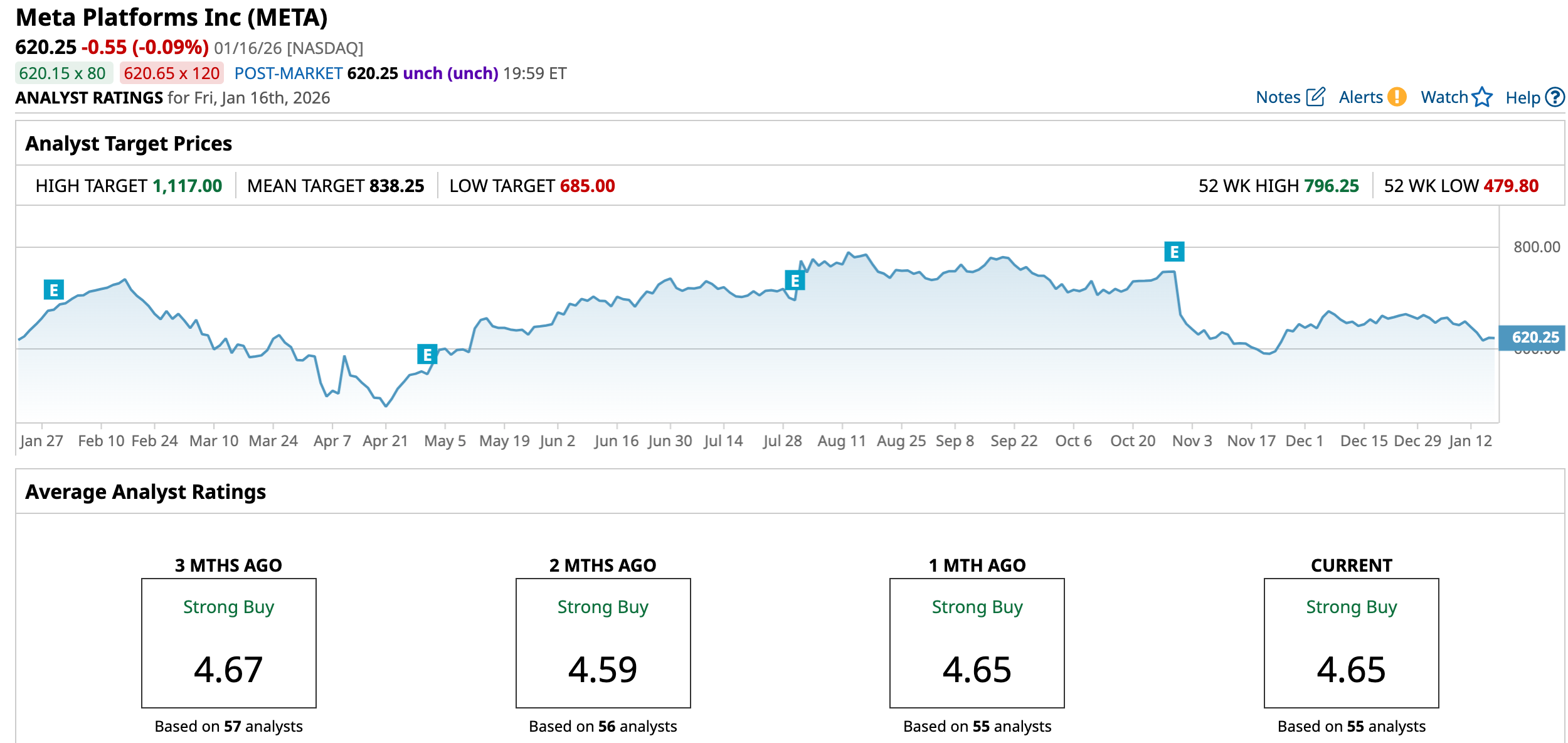The height and width of the screenshot is (743, 1568).
Task: Select the 1 MTH AGO rating box
Action: tap(977, 643)
